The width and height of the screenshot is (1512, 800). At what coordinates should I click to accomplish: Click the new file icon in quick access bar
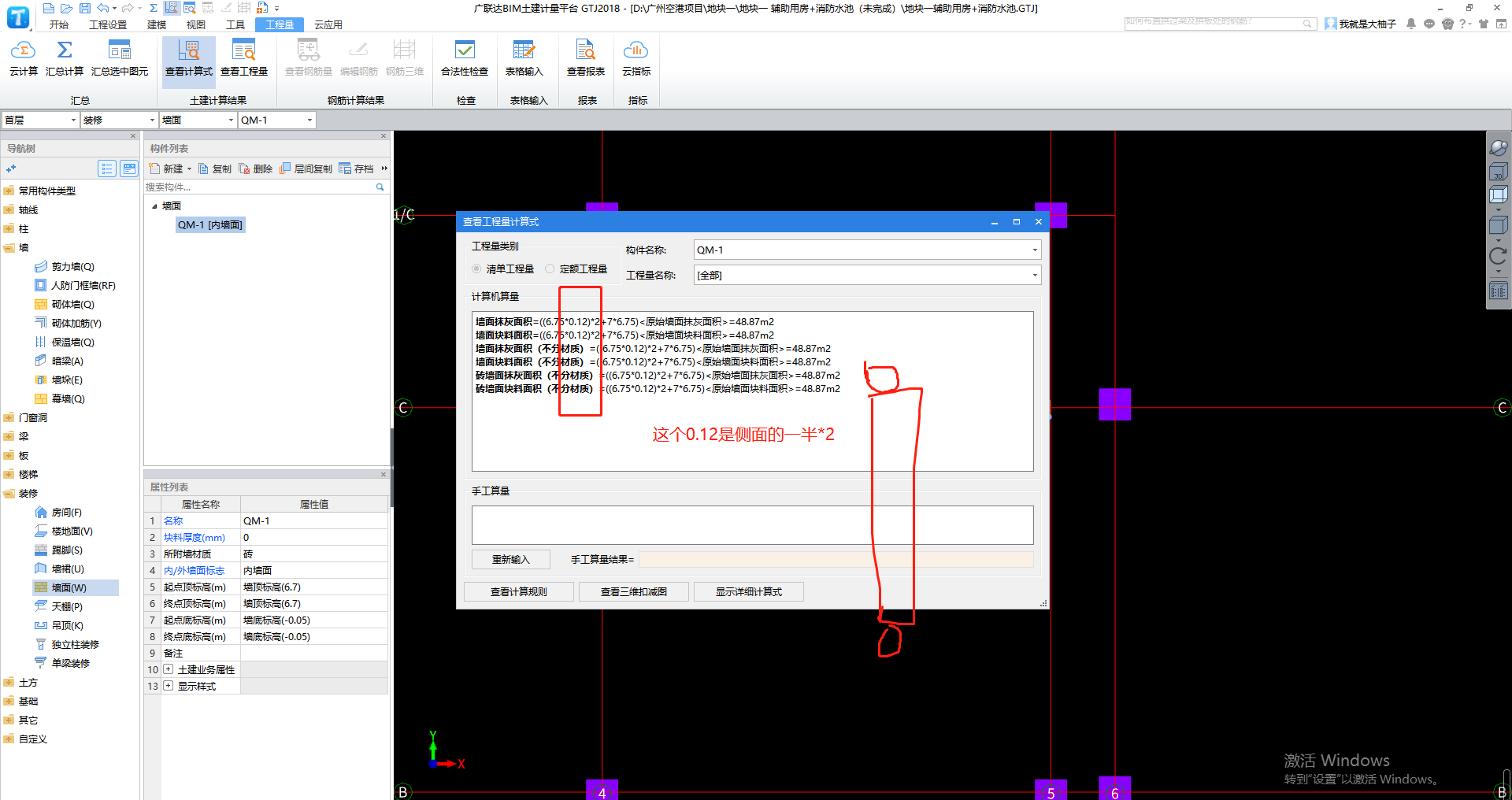tap(49, 8)
